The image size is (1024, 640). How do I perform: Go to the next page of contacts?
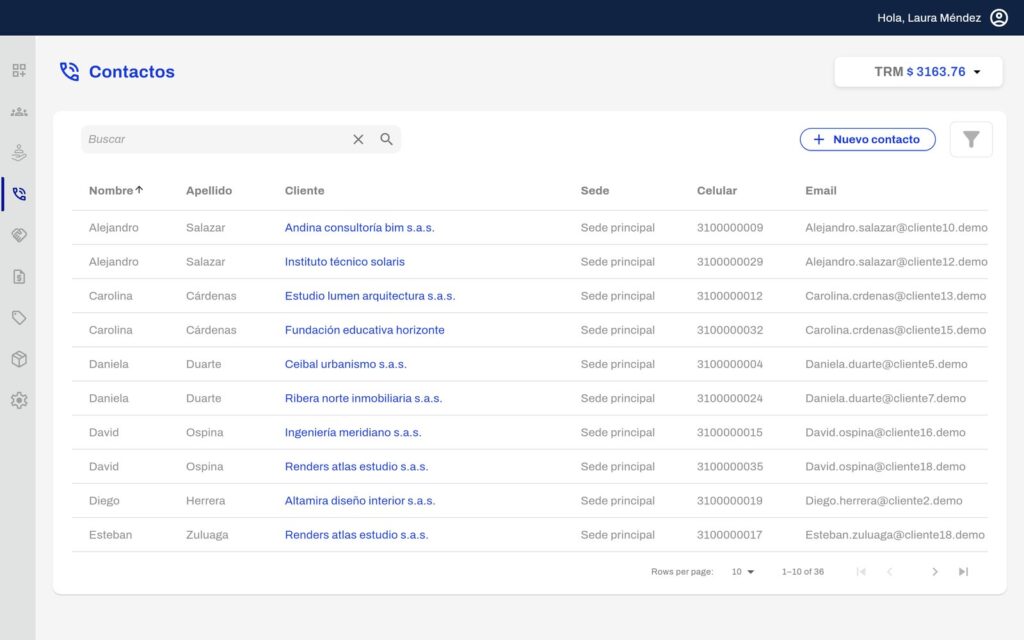click(x=935, y=571)
